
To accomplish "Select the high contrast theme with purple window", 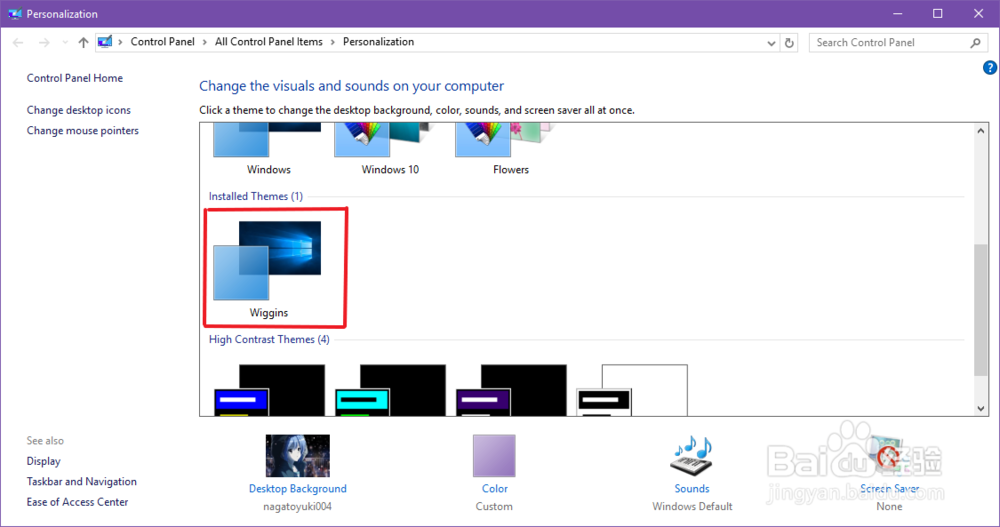I will pyautogui.click(x=511, y=390).
